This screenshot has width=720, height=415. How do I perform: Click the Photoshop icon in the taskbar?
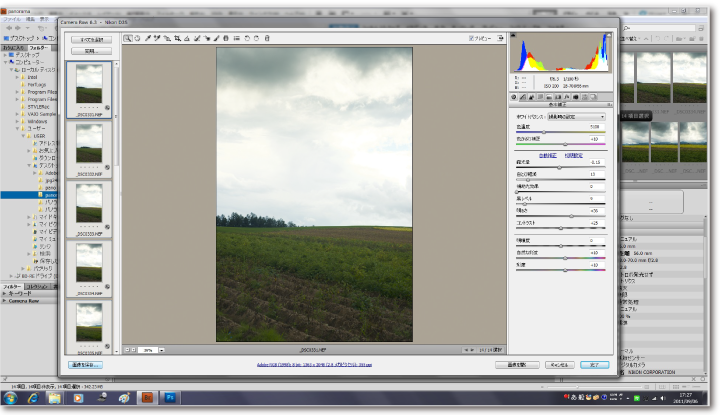click(170, 397)
